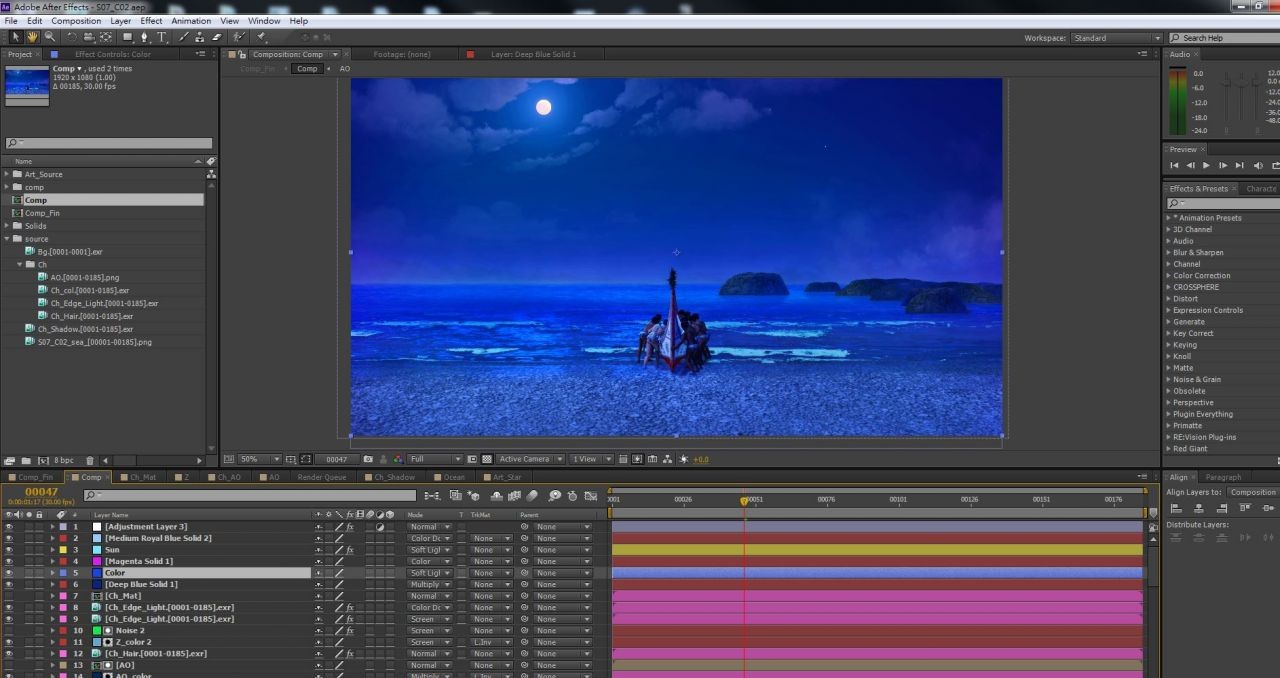Select the Zoom tool in toolbar
This screenshot has width=1280, height=678.
point(50,37)
